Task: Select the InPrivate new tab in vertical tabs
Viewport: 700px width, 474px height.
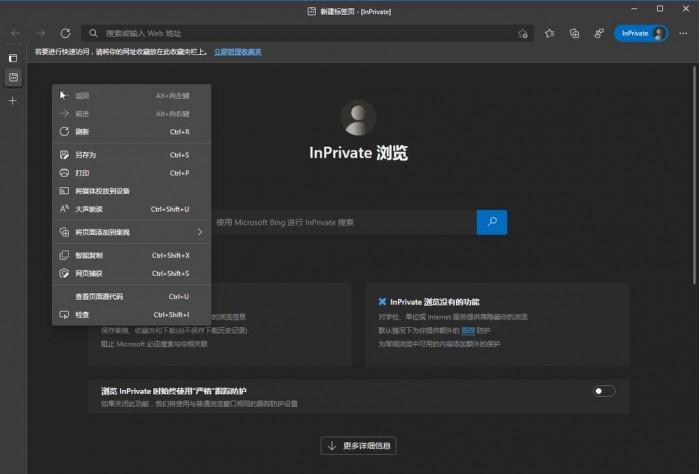Action: [13, 78]
